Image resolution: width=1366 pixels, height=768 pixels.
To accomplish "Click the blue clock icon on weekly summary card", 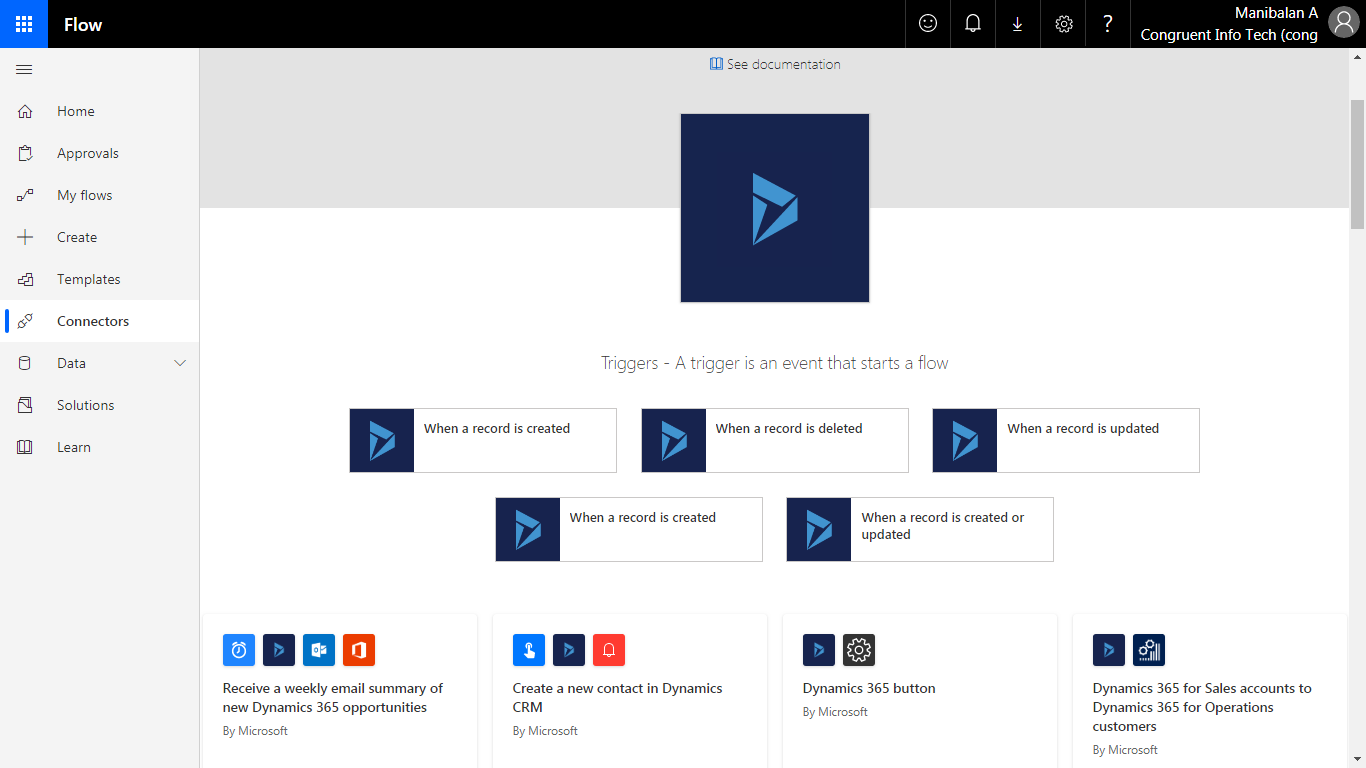I will point(239,650).
